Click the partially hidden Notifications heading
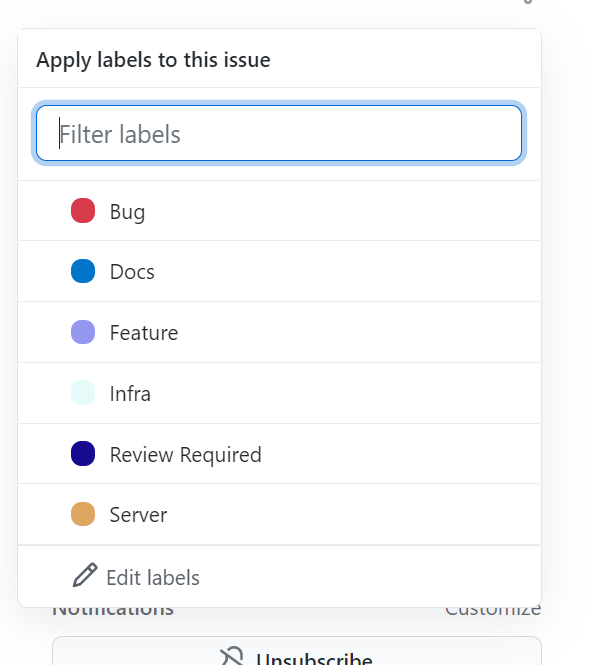The image size is (603, 665). (112, 610)
